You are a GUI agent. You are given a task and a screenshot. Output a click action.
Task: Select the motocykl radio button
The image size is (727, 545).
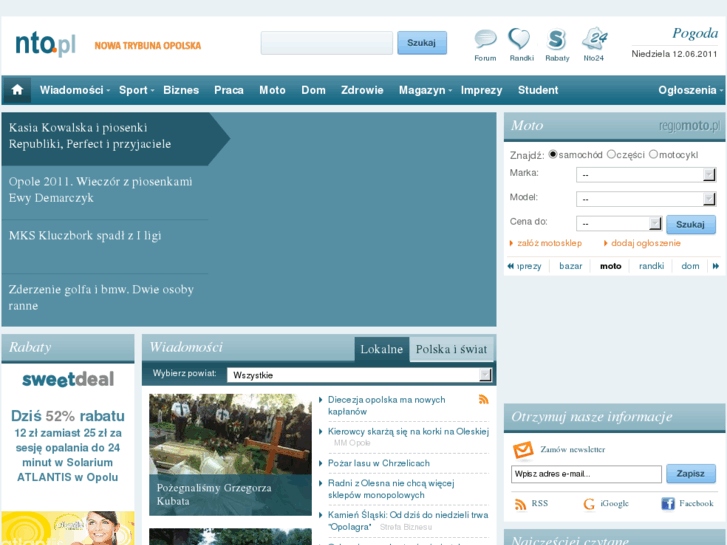tap(653, 154)
